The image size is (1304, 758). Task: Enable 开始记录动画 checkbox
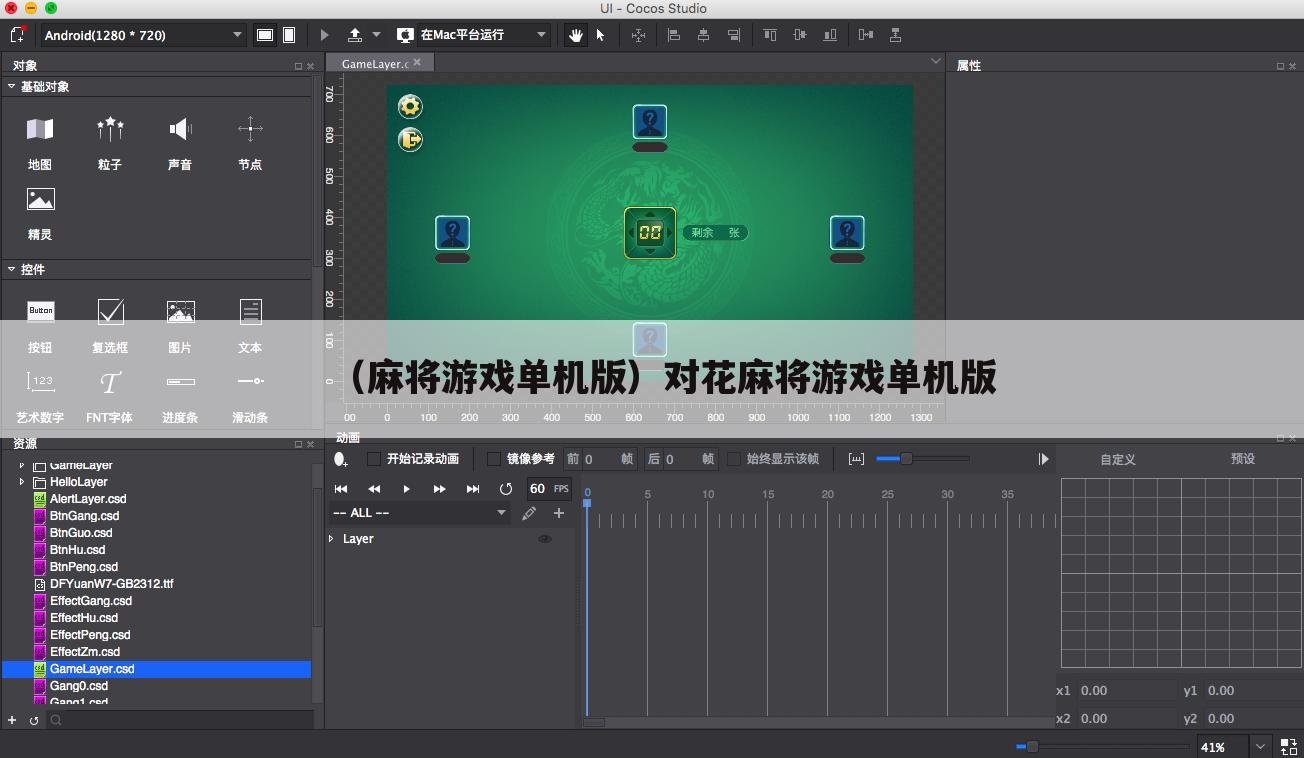tap(374, 459)
